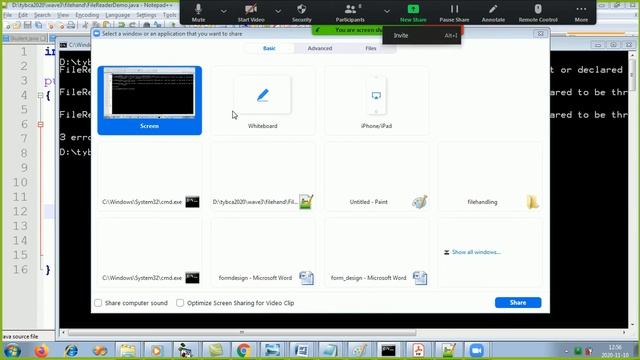Choose the iPhone/iPad share option
The width and height of the screenshot is (640, 360).
(x=376, y=100)
